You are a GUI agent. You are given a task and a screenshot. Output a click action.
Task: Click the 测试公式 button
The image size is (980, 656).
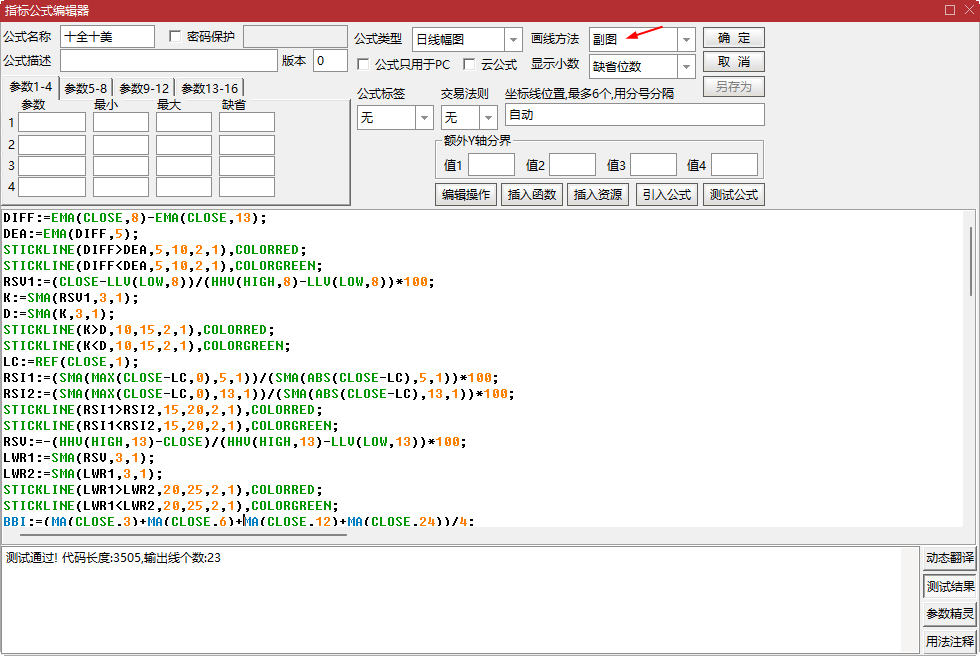(734, 195)
